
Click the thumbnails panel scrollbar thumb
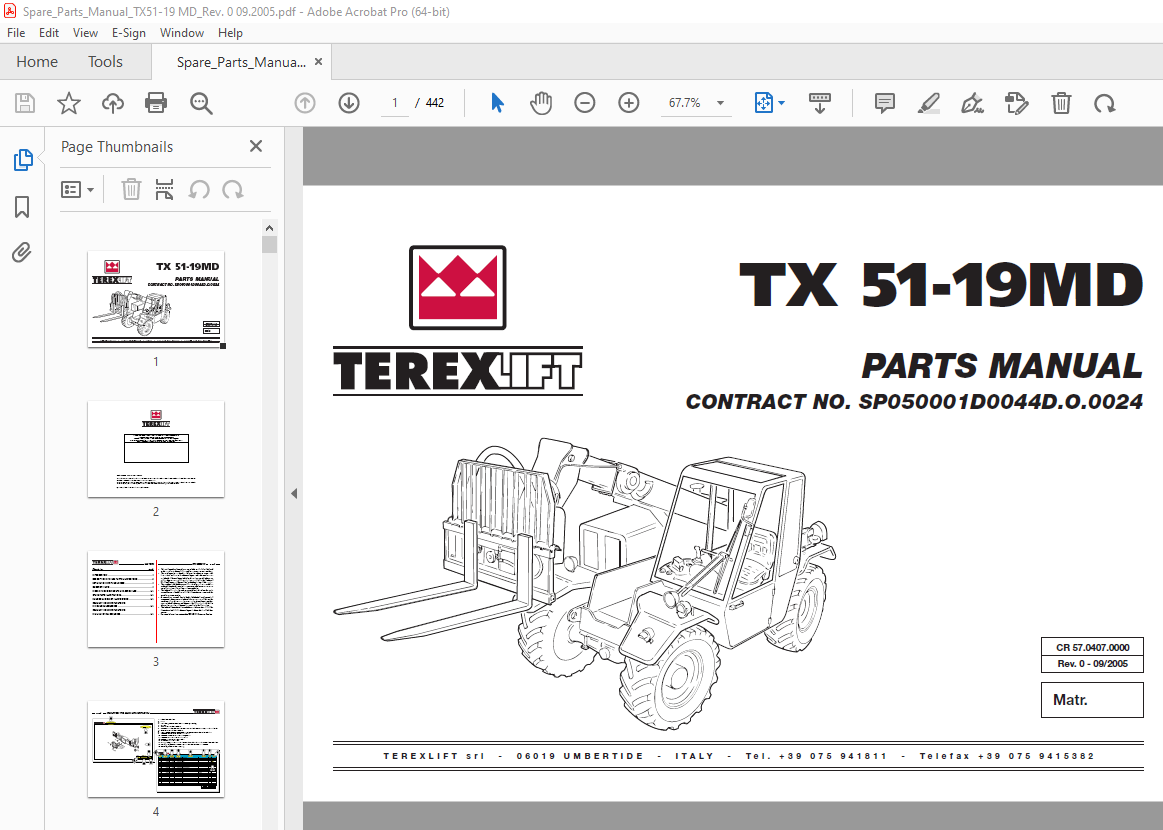click(269, 244)
